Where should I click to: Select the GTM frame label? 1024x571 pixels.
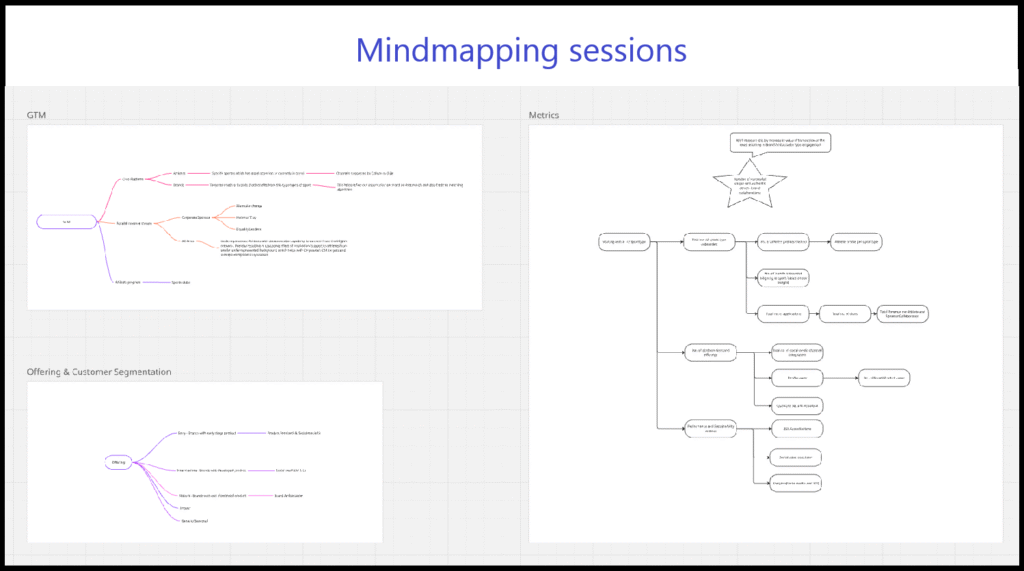37,116
